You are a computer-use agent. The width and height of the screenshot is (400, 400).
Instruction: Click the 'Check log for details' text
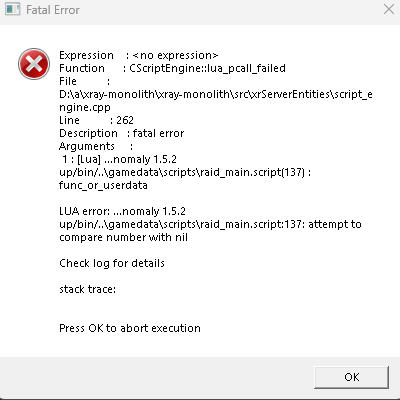112,263
